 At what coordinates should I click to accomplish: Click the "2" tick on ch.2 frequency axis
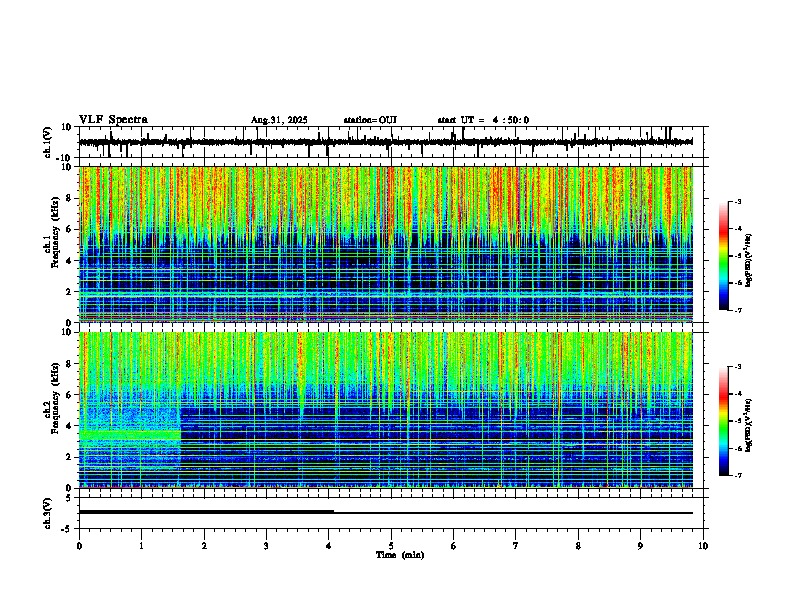pyautogui.click(x=69, y=457)
